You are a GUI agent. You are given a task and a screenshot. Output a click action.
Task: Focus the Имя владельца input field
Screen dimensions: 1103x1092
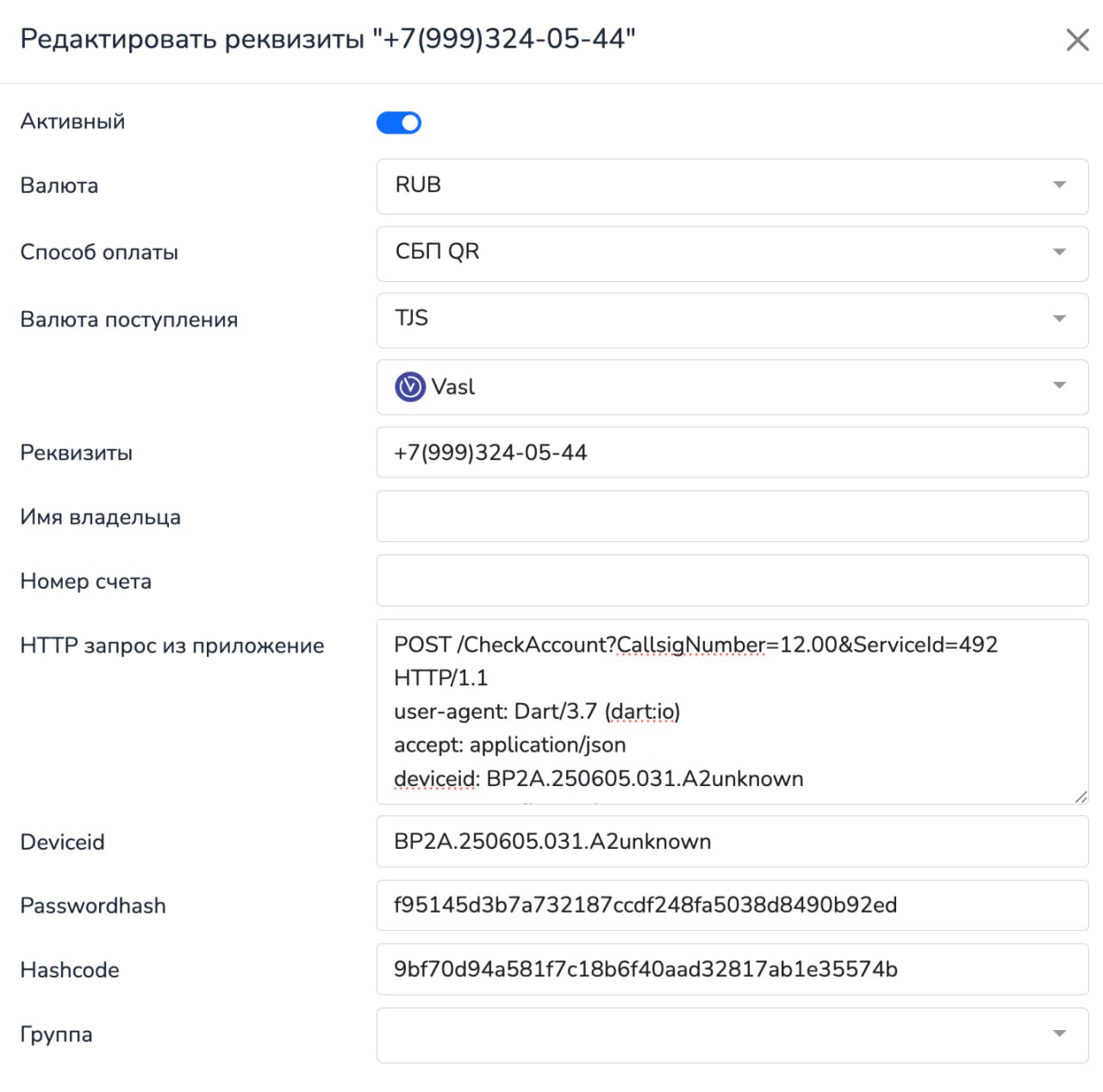(x=731, y=517)
